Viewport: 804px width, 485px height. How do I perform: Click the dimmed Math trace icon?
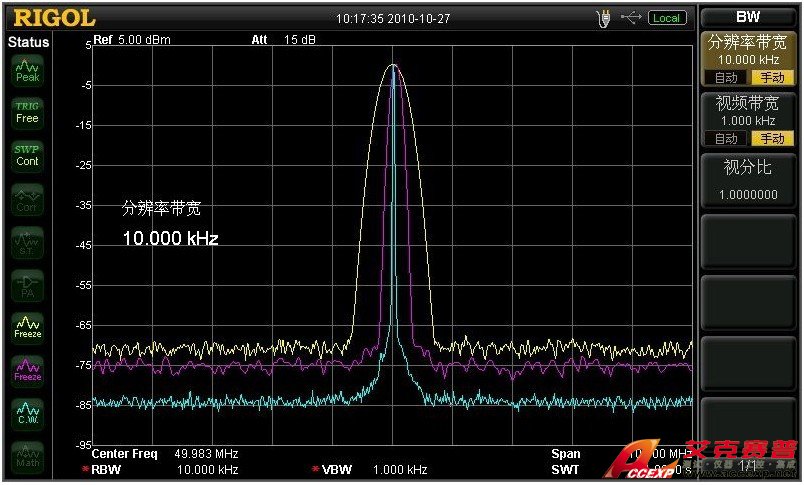[x=27, y=456]
